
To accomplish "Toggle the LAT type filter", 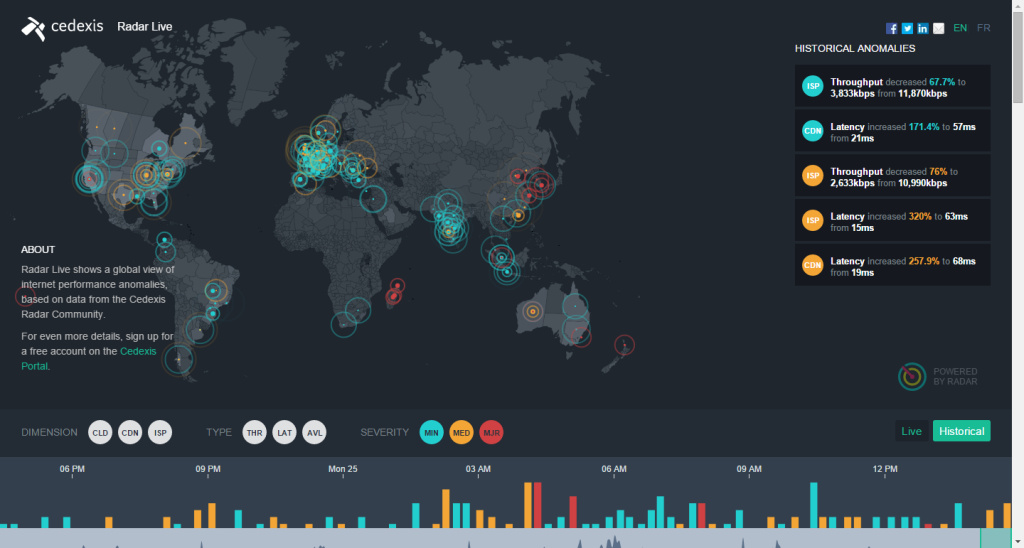I will point(284,432).
